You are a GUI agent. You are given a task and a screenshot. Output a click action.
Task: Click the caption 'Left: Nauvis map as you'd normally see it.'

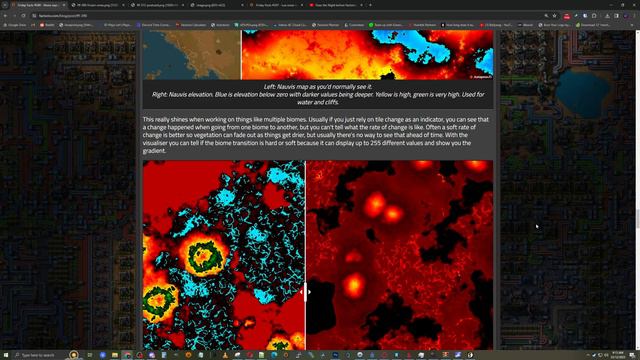318,87
